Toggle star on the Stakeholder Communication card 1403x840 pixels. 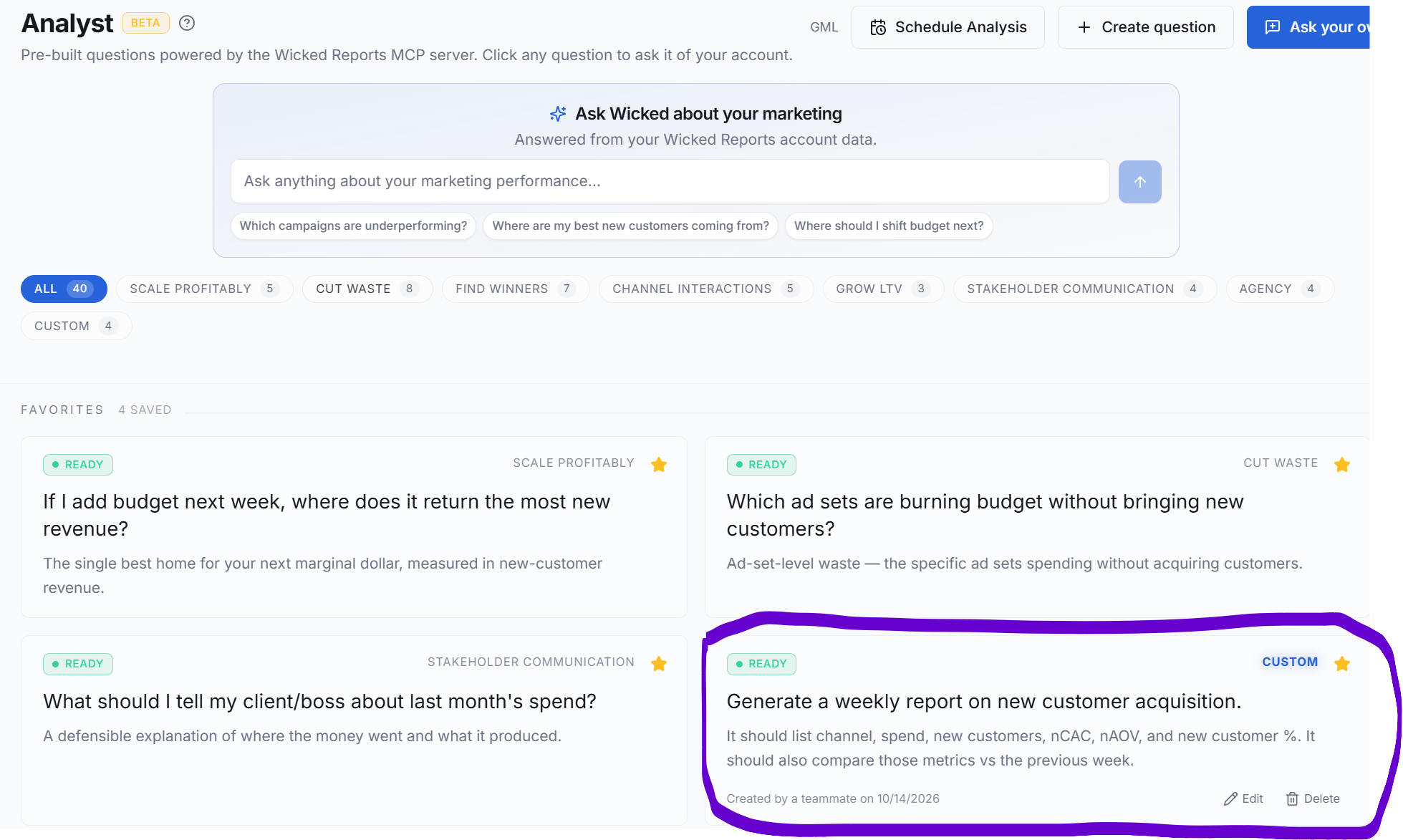[x=659, y=664]
